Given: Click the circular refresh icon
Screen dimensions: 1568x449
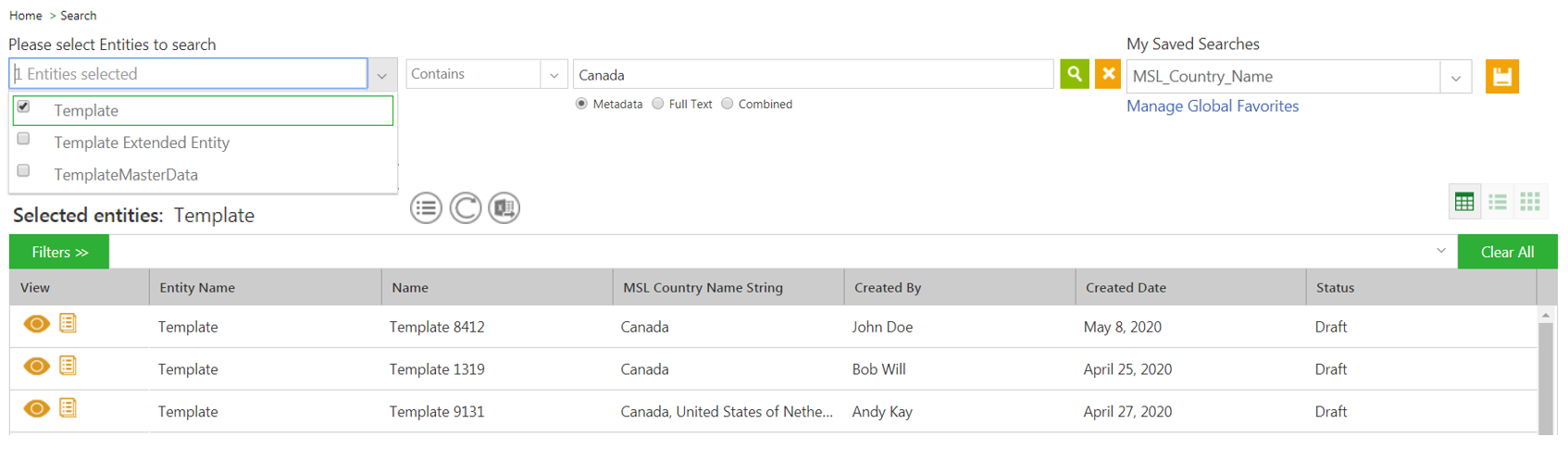Looking at the screenshot, I should (466, 208).
